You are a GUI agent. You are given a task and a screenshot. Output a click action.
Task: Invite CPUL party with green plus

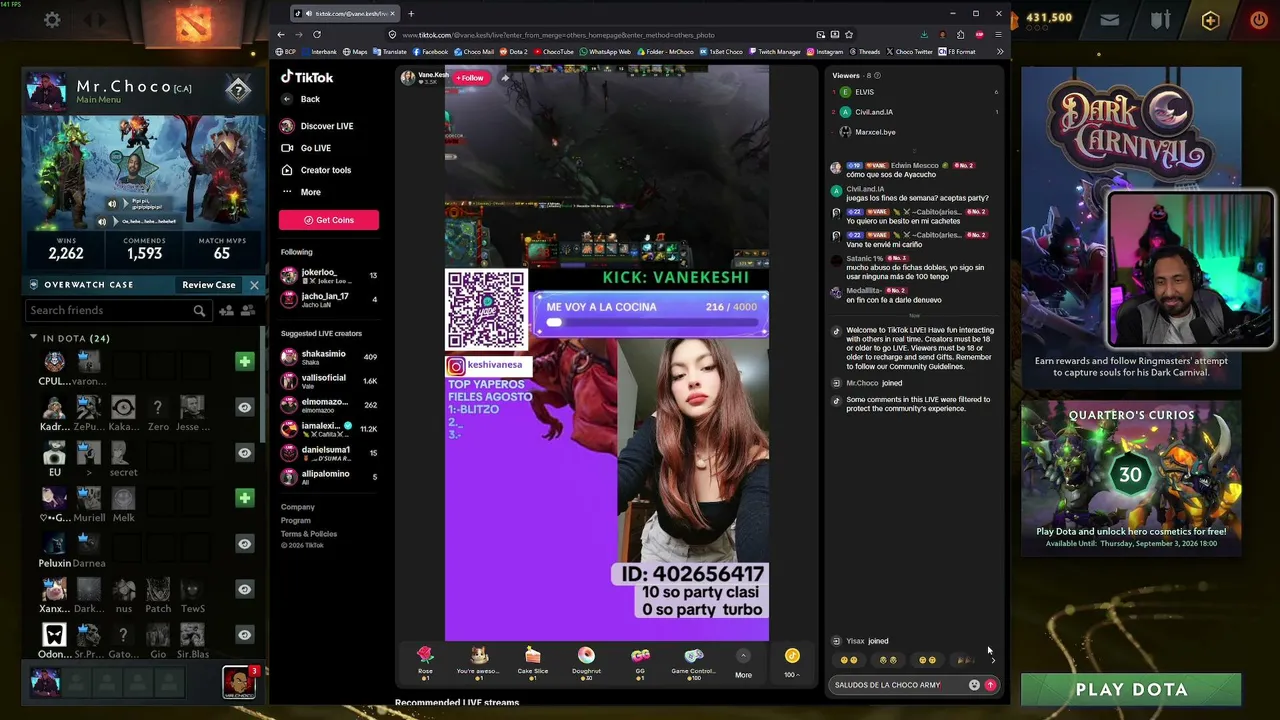(x=244, y=361)
